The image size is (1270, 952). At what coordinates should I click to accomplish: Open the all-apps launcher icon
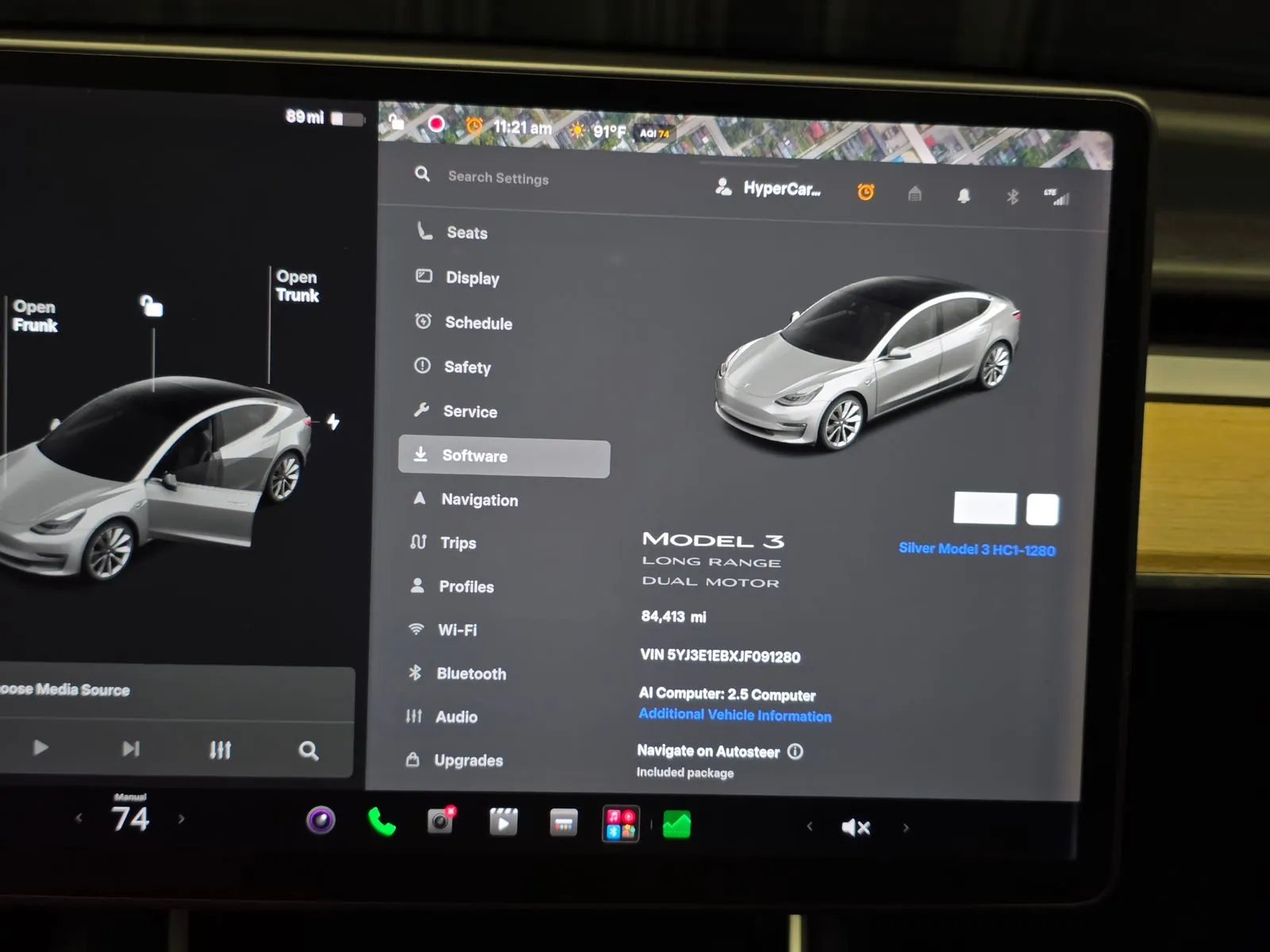(x=621, y=824)
